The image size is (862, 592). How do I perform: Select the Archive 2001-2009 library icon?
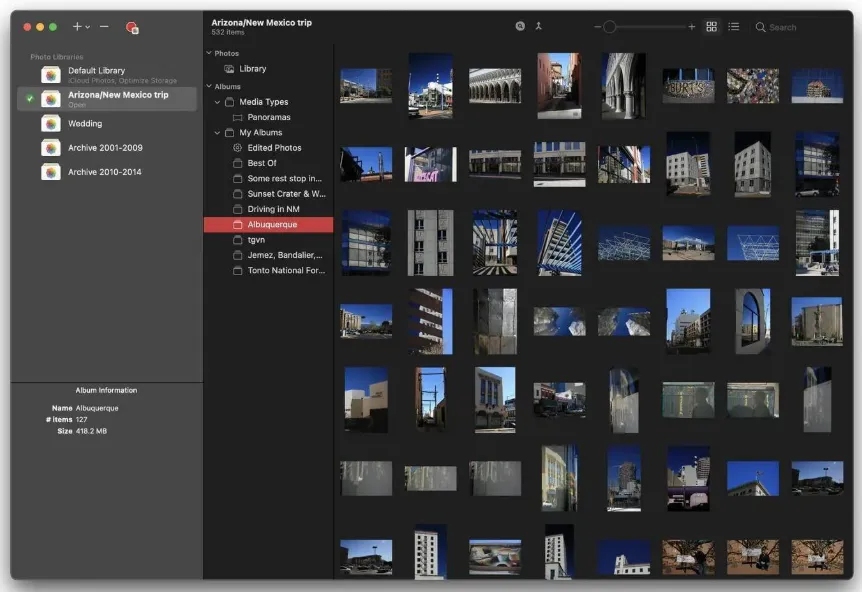point(51,148)
